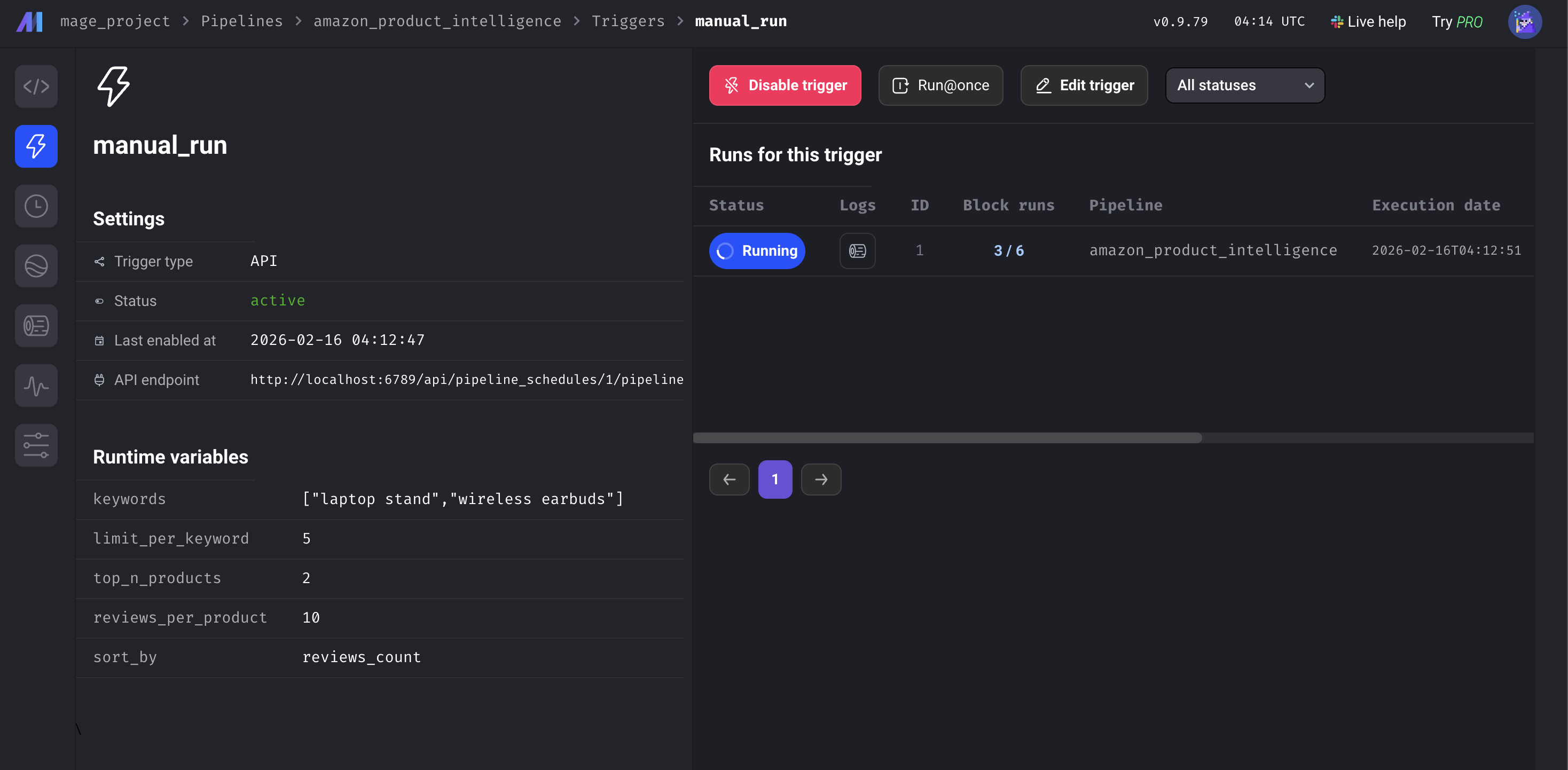Open the Backfills globe icon
Screen dimensions: 1568x770
(x=36, y=265)
